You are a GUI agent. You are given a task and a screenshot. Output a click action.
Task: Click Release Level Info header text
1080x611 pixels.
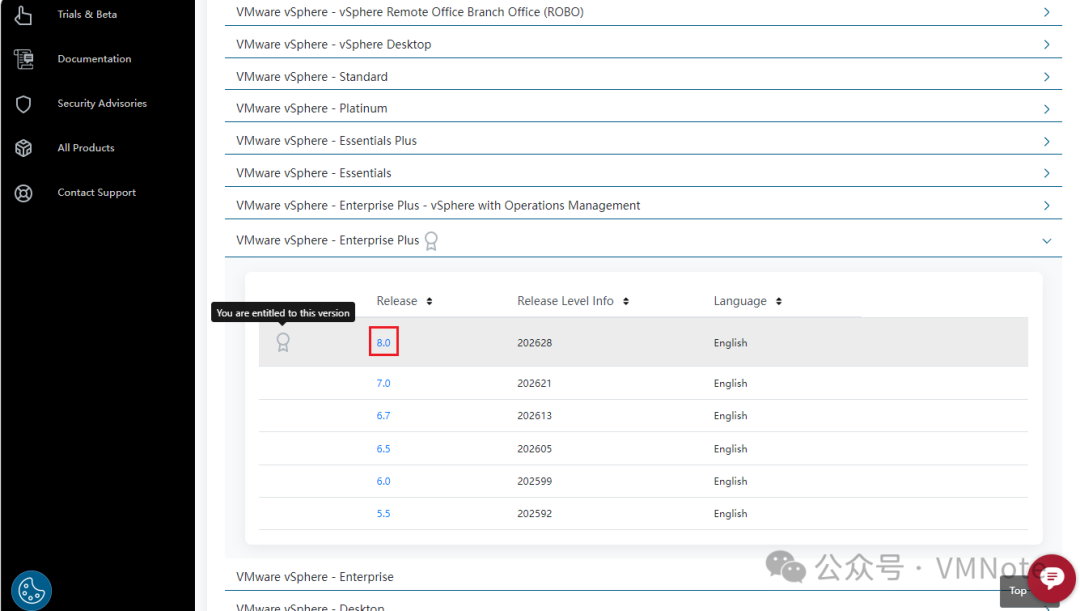(565, 301)
